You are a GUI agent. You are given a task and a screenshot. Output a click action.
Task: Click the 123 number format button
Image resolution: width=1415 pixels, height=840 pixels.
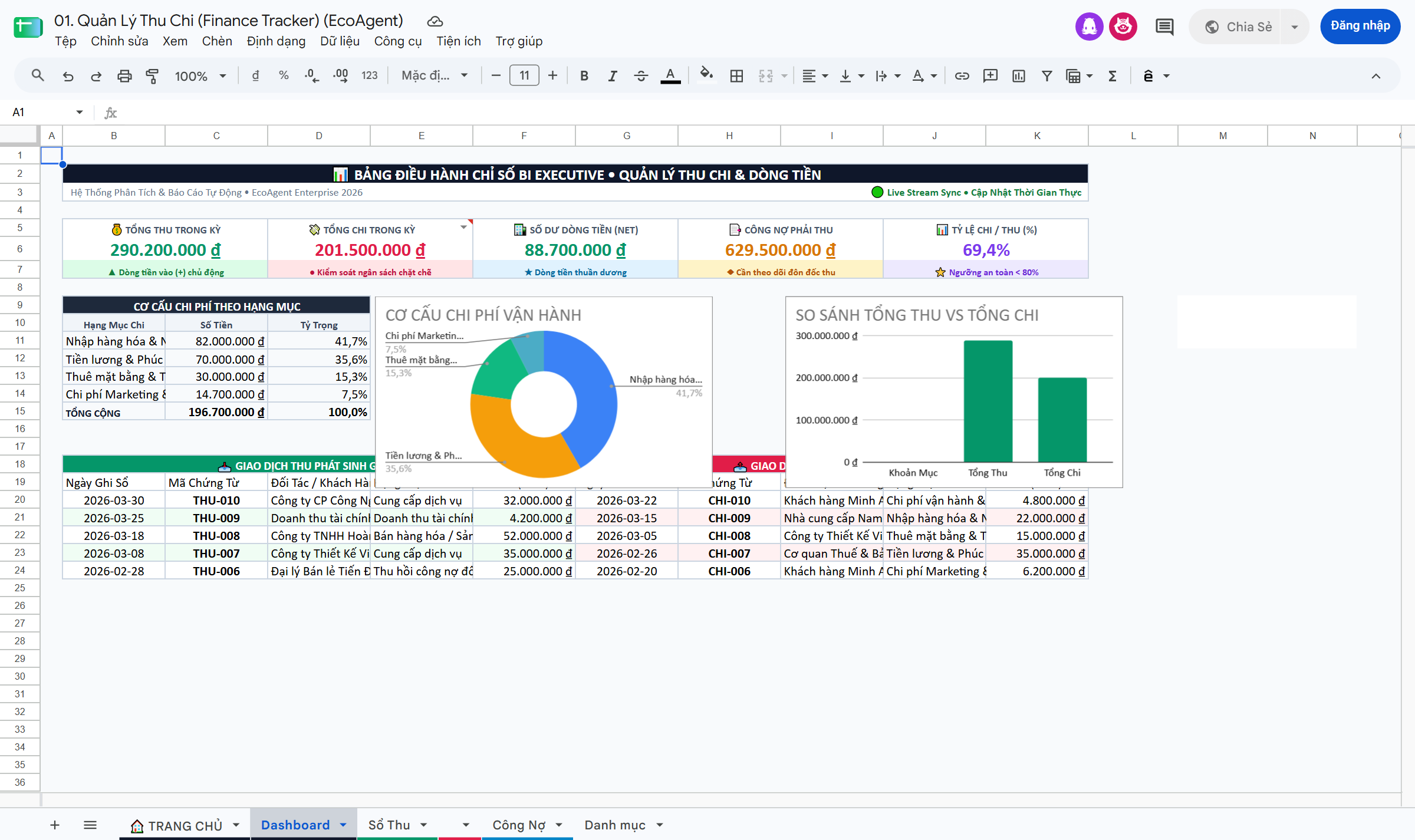[x=370, y=75]
